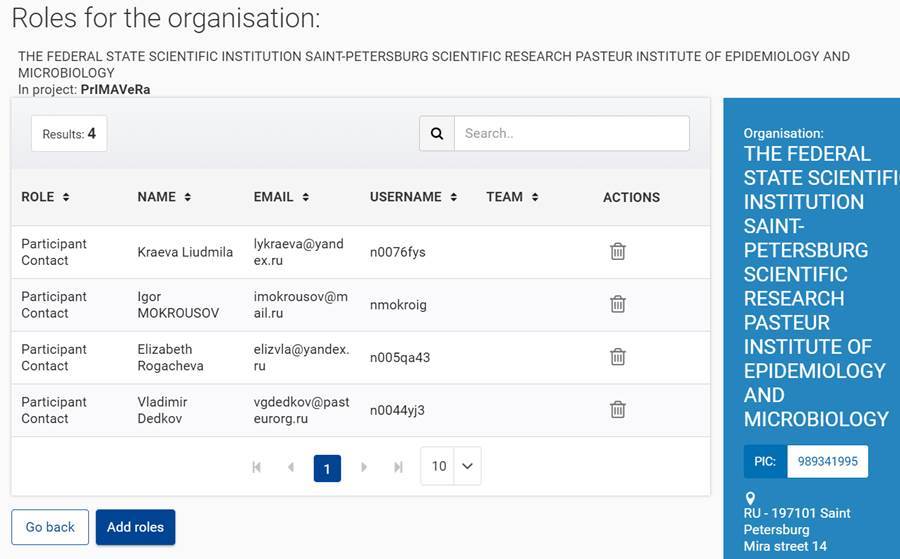Go to next page arrow

click(363, 467)
